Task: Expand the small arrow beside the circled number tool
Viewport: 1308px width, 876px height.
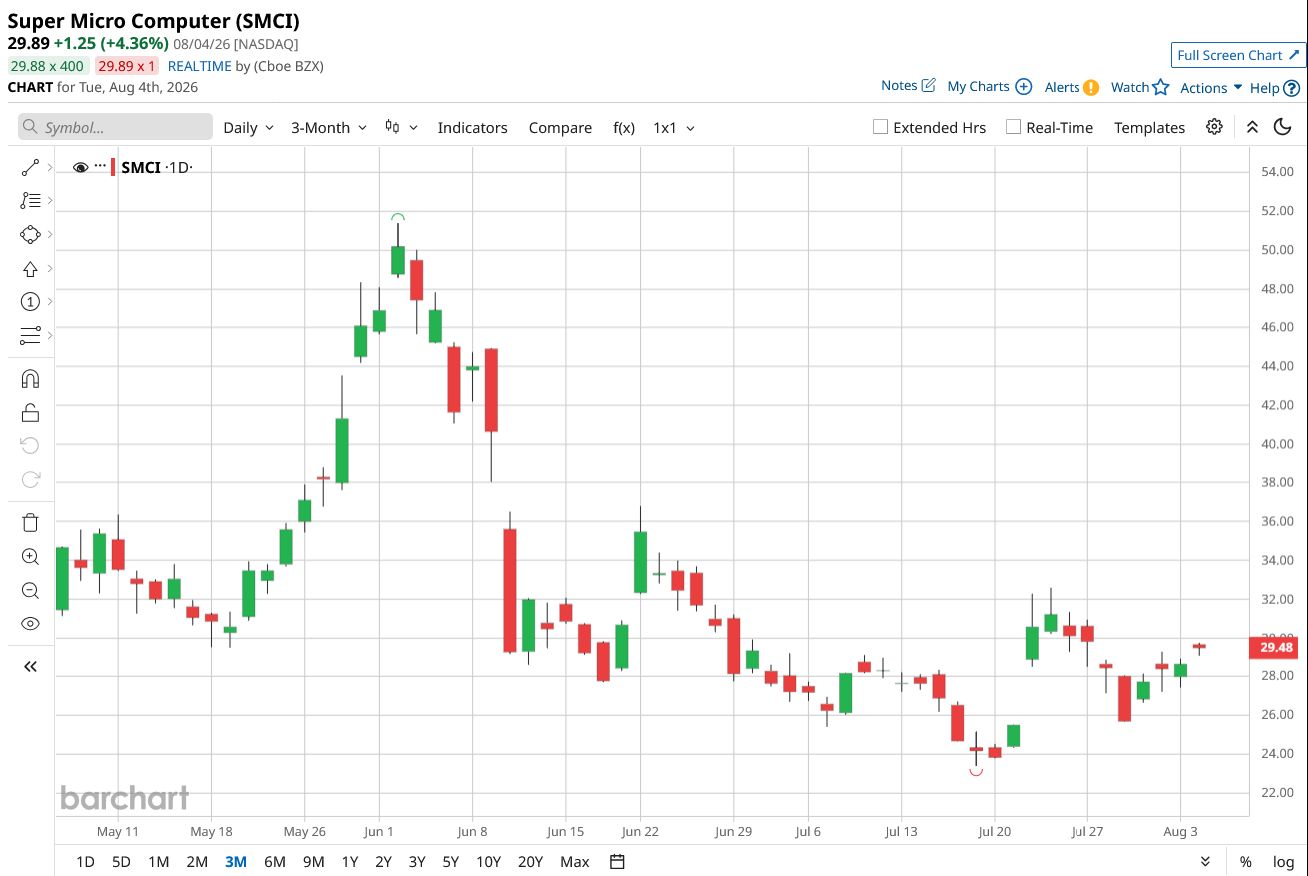Action: [x=49, y=301]
